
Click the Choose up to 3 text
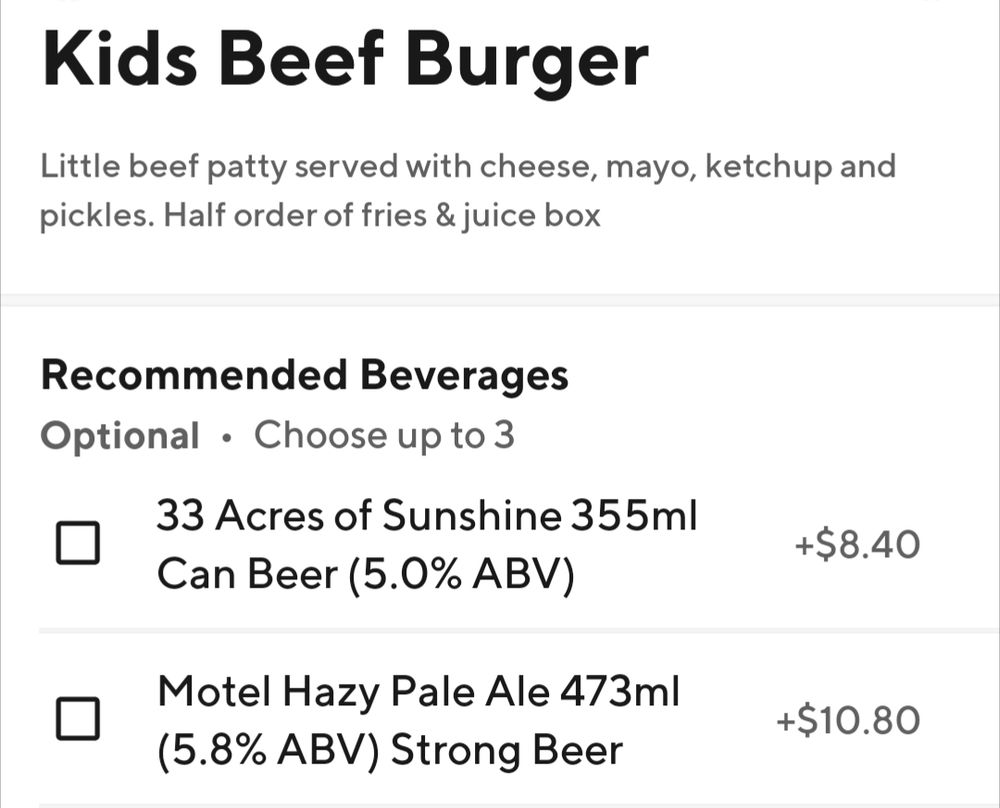point(385,435)
